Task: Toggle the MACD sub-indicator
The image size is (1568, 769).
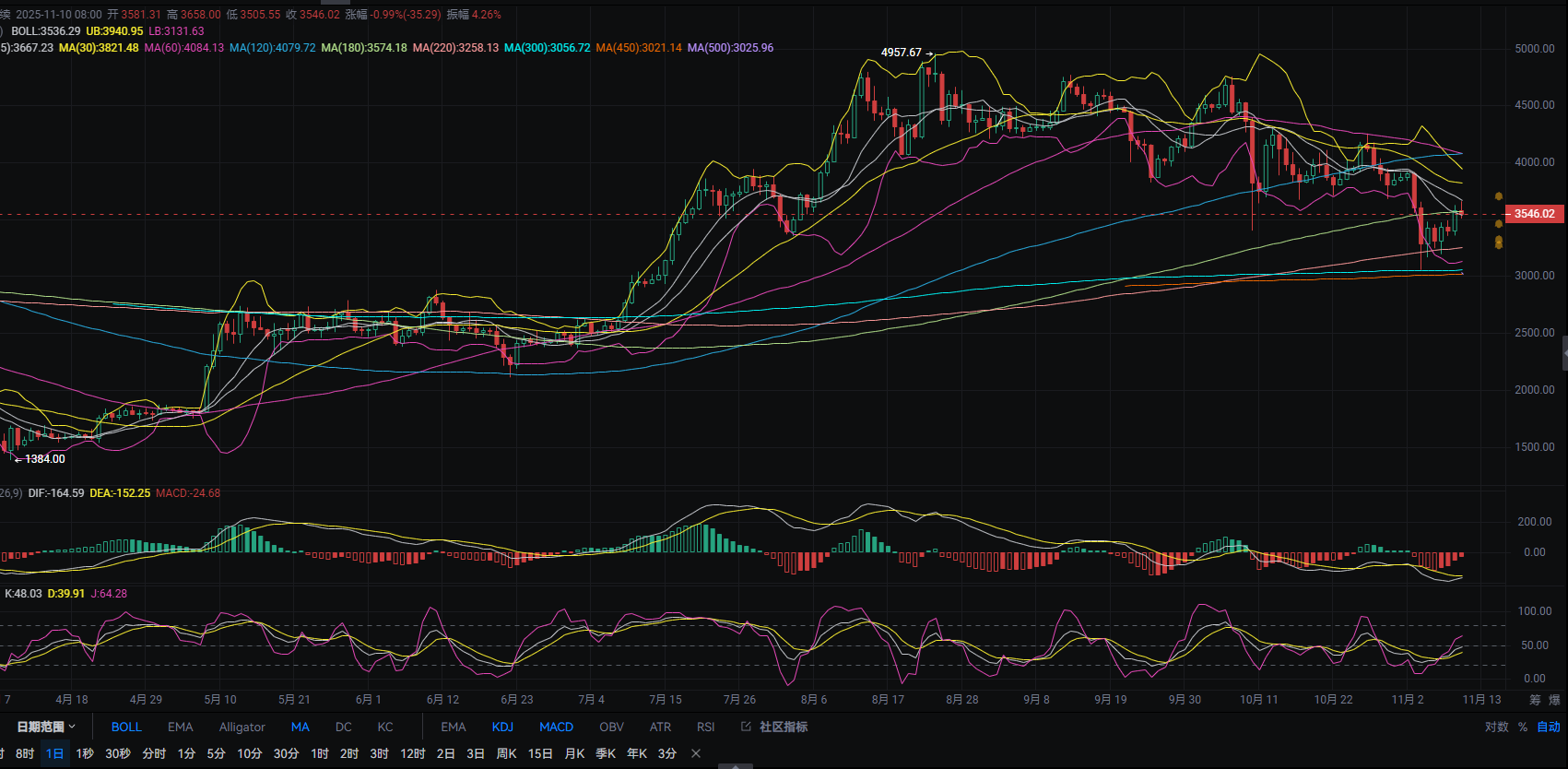Action: (556, 727)
